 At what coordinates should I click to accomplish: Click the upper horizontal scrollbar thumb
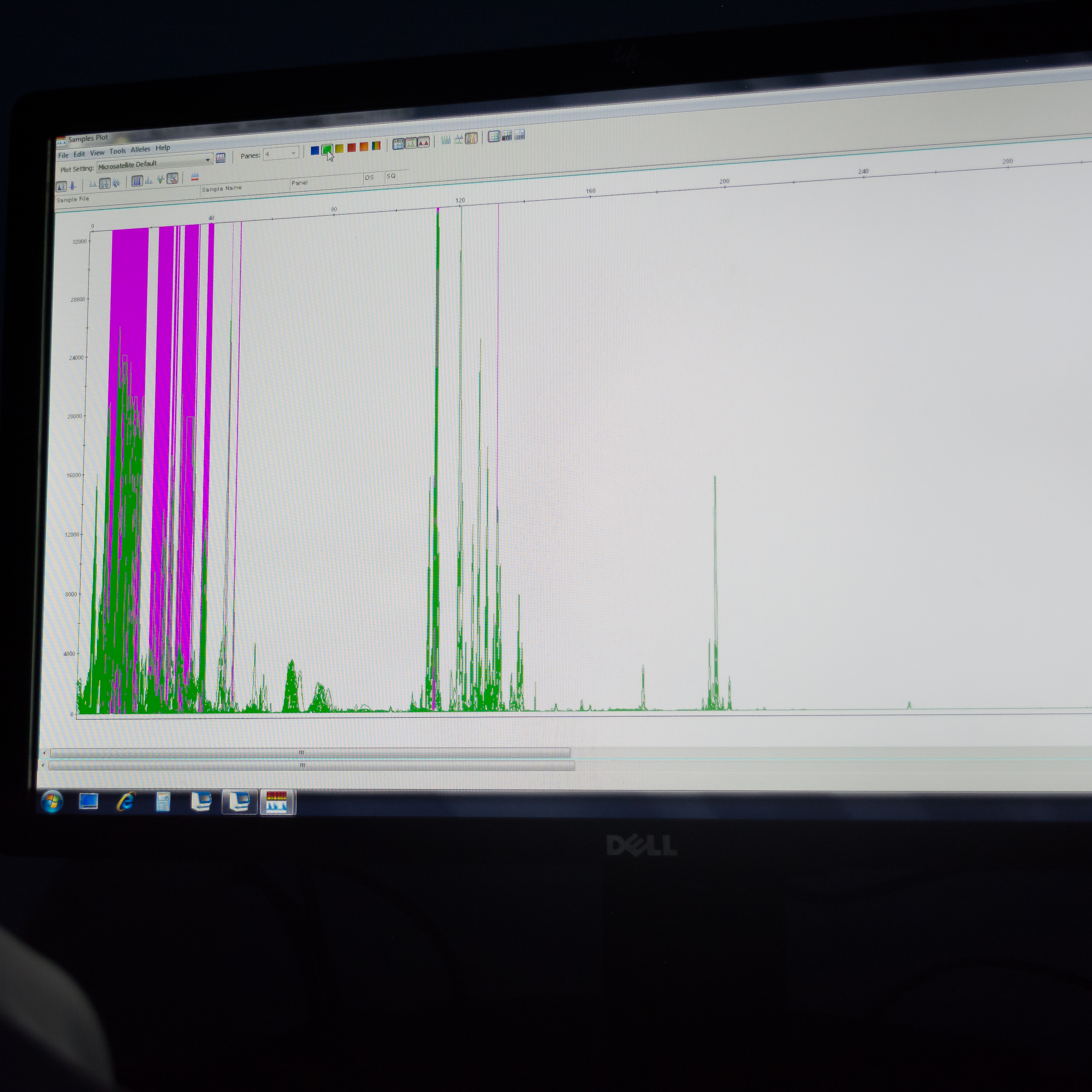(x=310, y=752)
